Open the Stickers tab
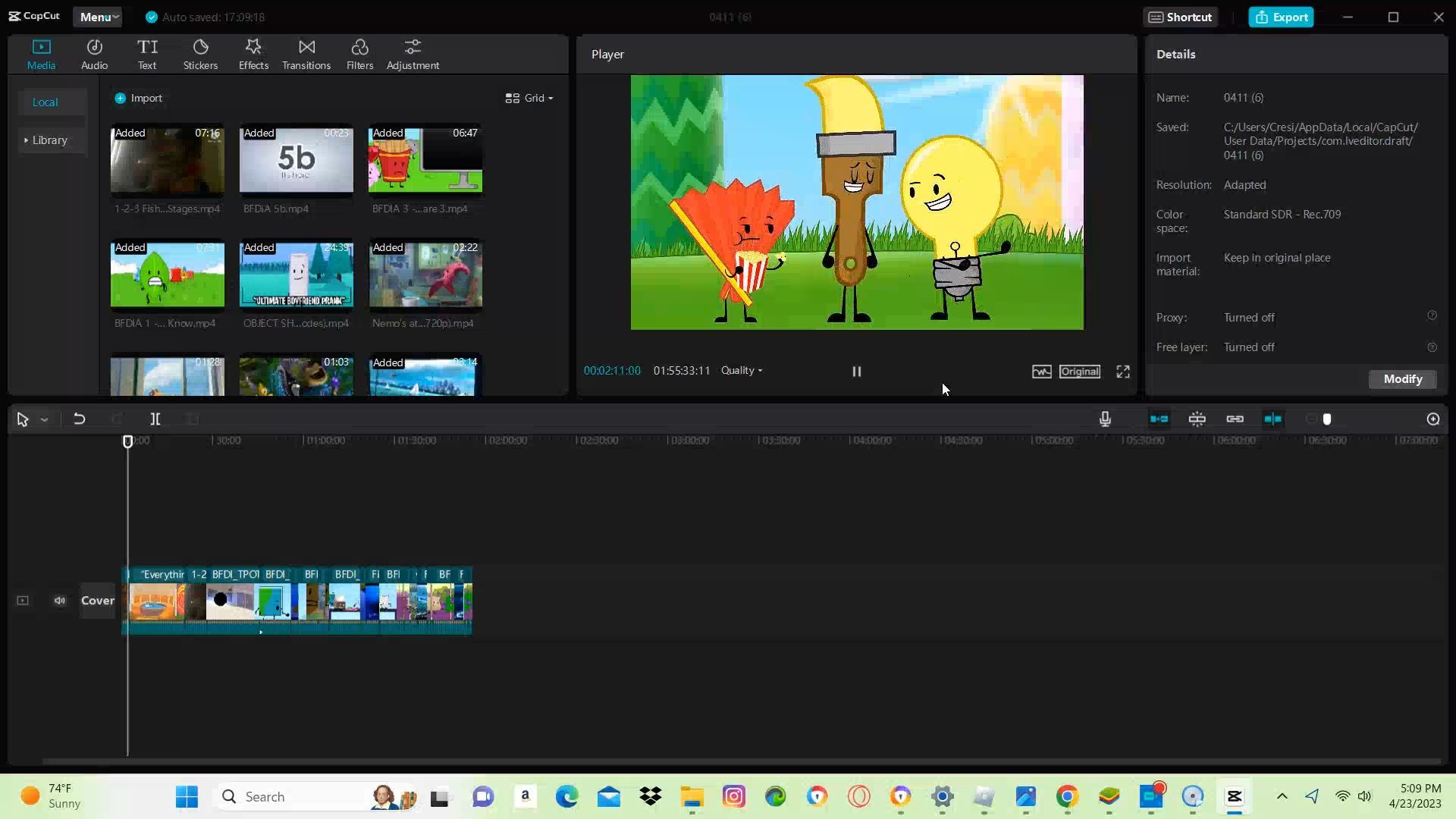Viewport: 1456px width, 819px height. (200, 55)
